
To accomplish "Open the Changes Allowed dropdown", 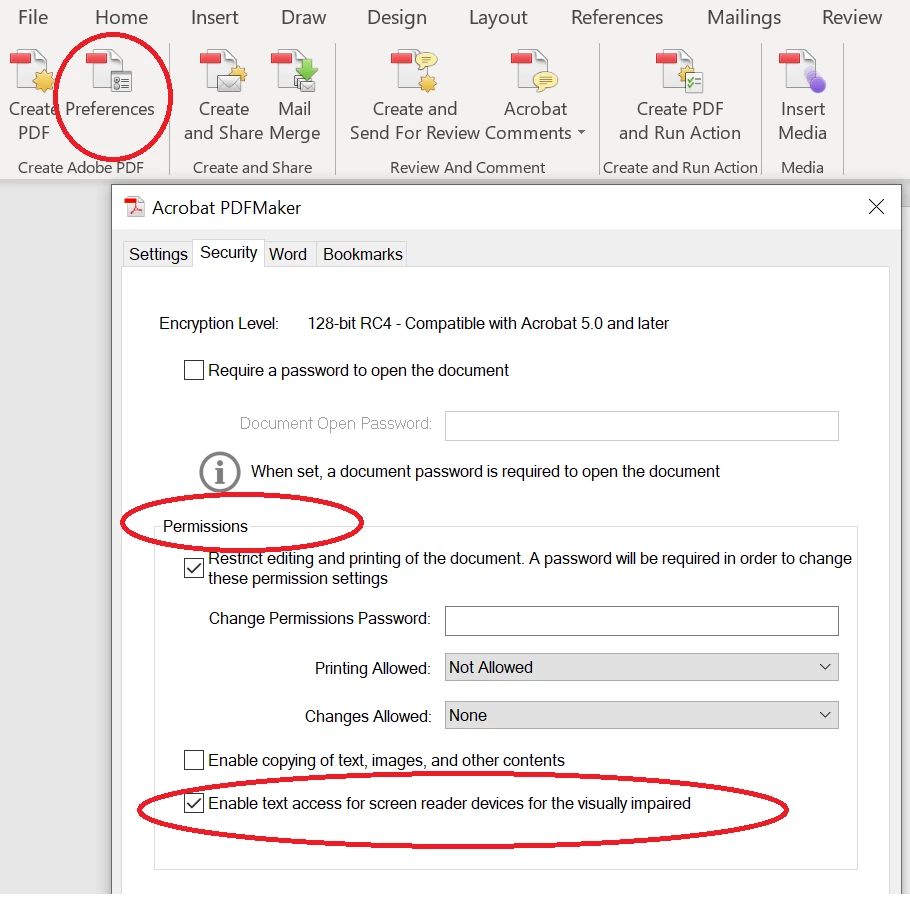I will coord(641,716).
